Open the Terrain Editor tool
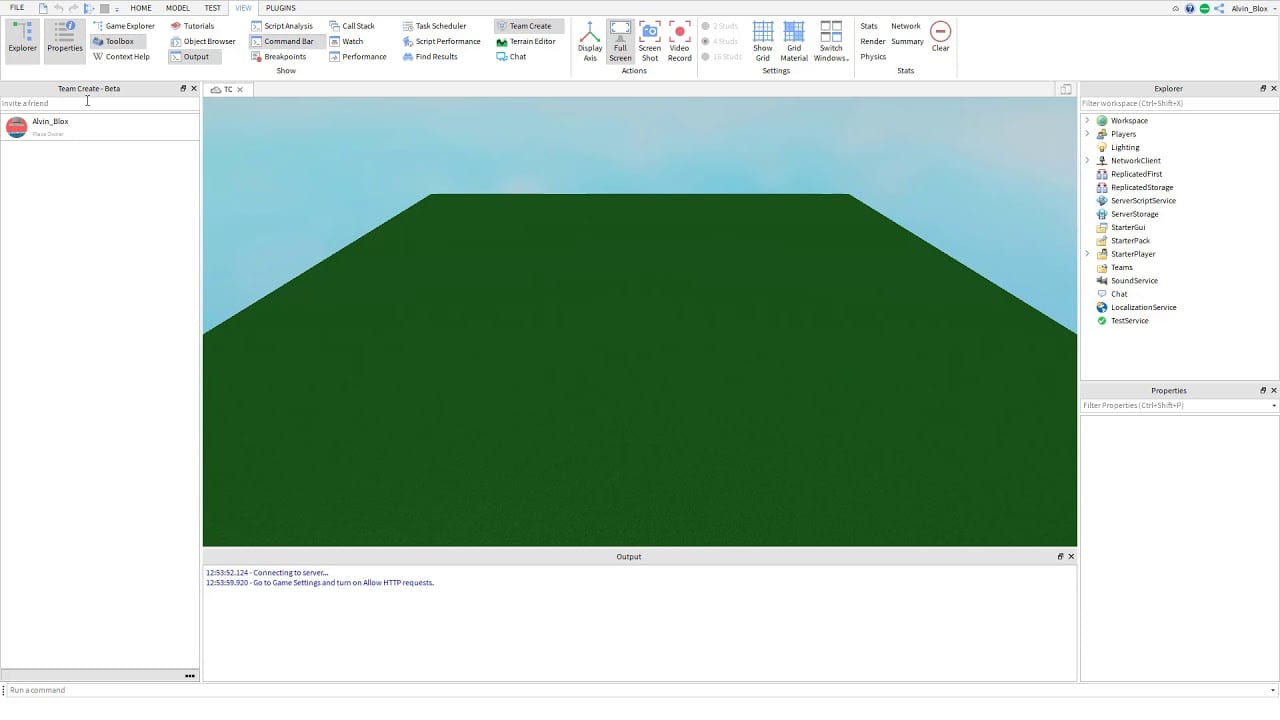 (526, 41)
